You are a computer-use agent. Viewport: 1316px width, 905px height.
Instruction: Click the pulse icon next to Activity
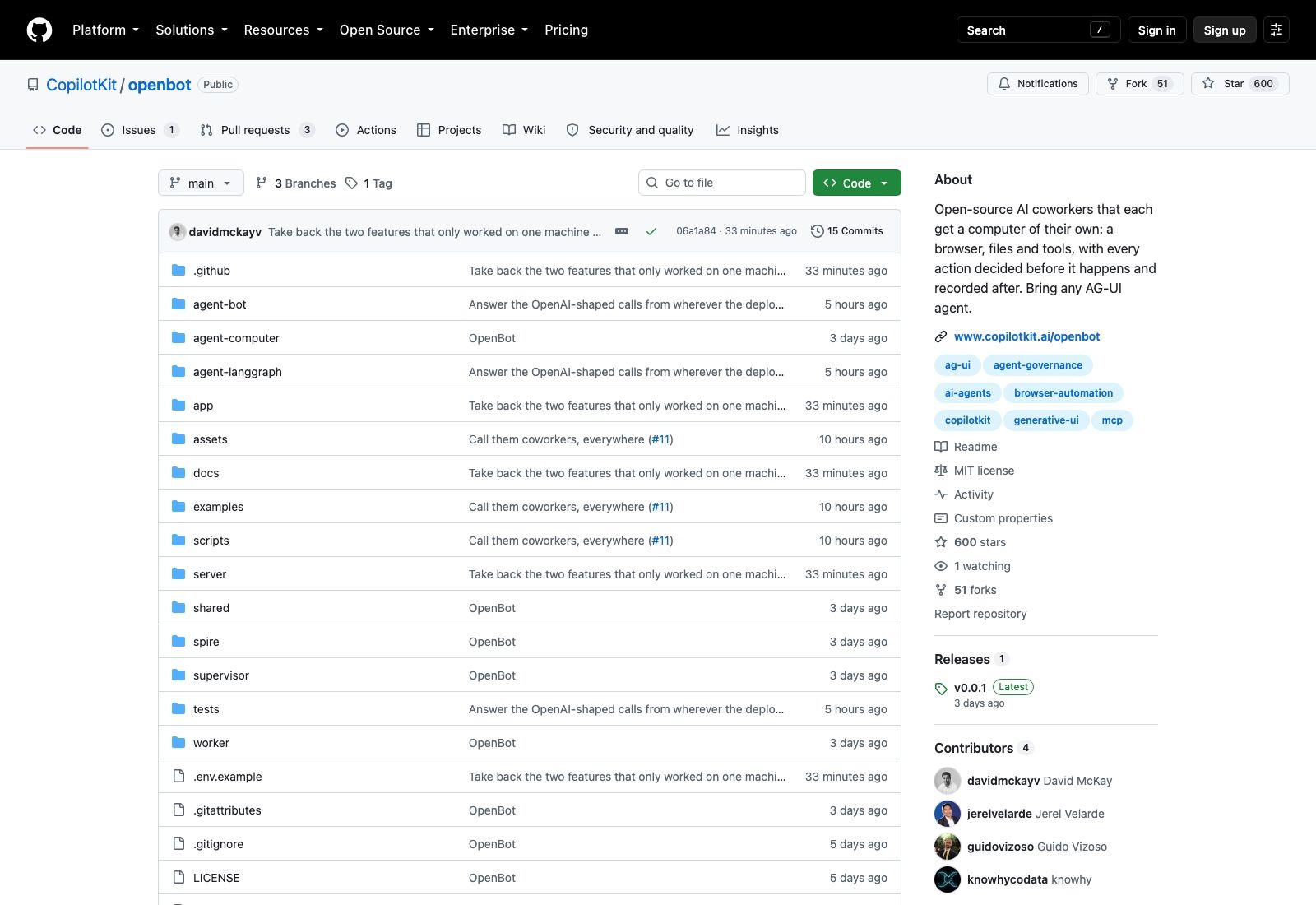[x=941, y=494]
